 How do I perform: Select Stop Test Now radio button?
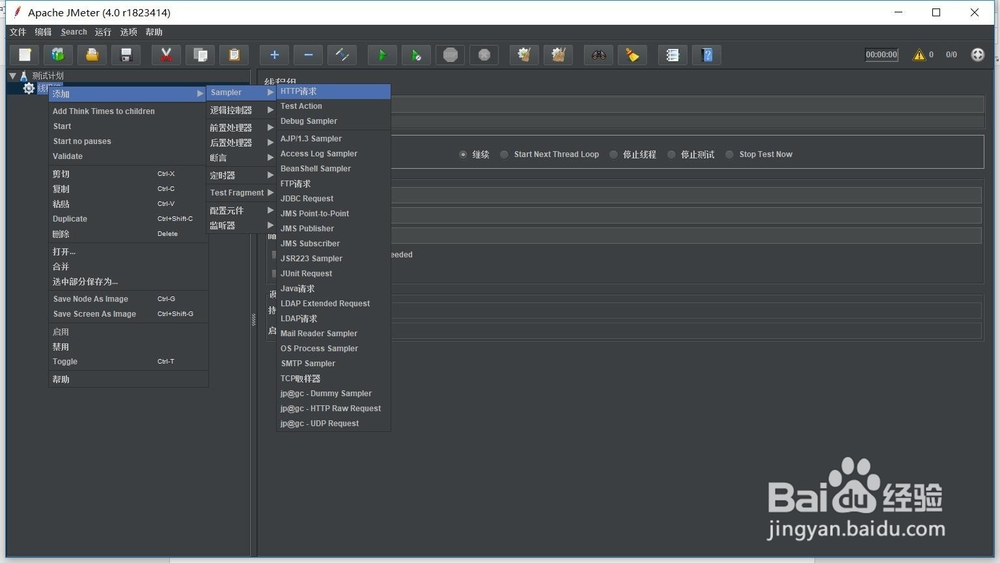[x=729, y=154]
